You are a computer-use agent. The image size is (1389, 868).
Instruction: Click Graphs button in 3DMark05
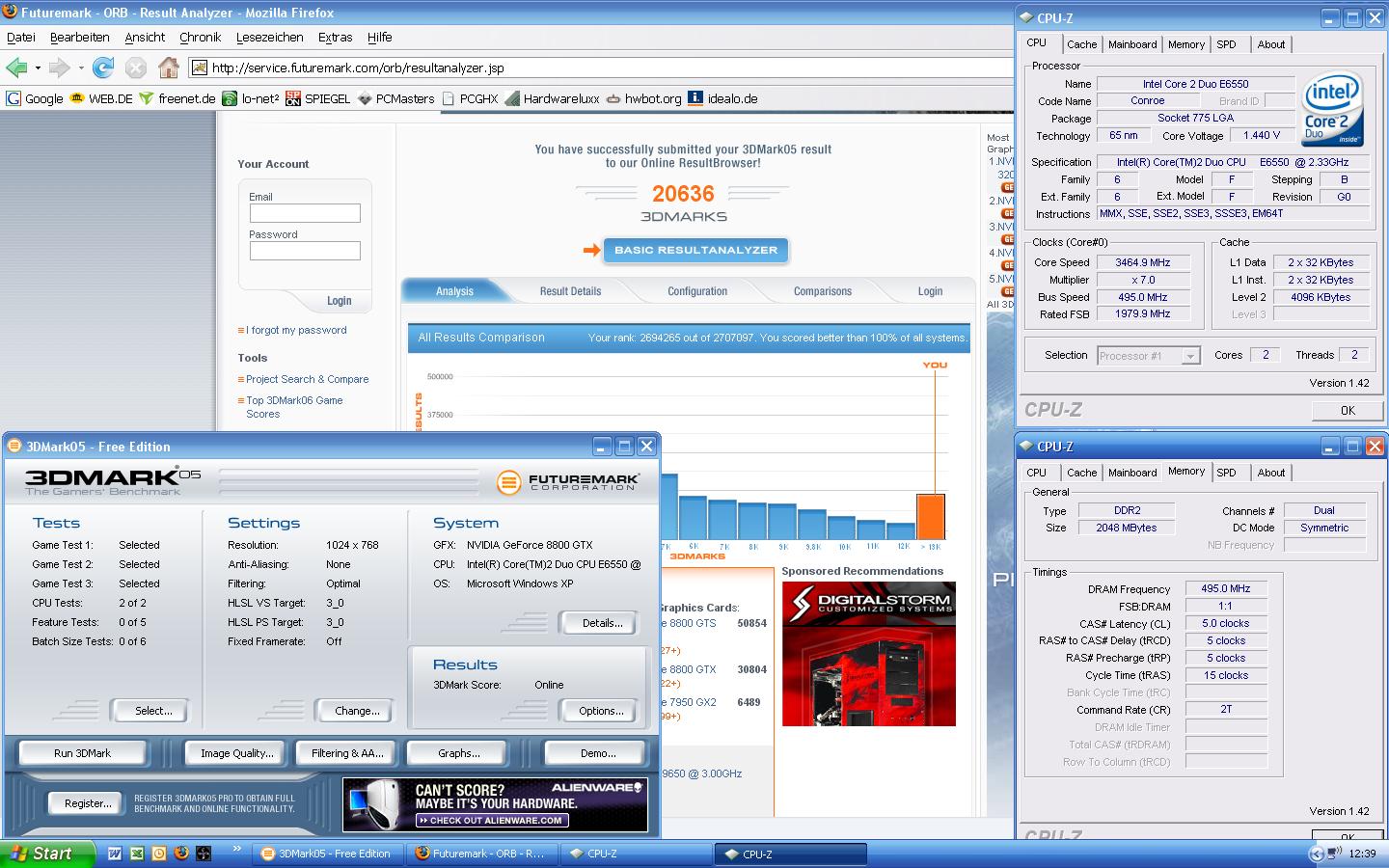point(458,753)
